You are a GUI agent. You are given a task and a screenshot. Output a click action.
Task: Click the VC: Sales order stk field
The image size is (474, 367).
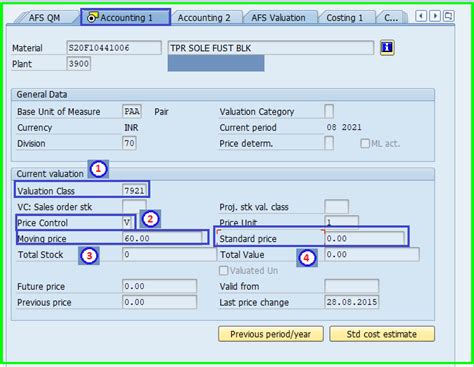[134, 207]
